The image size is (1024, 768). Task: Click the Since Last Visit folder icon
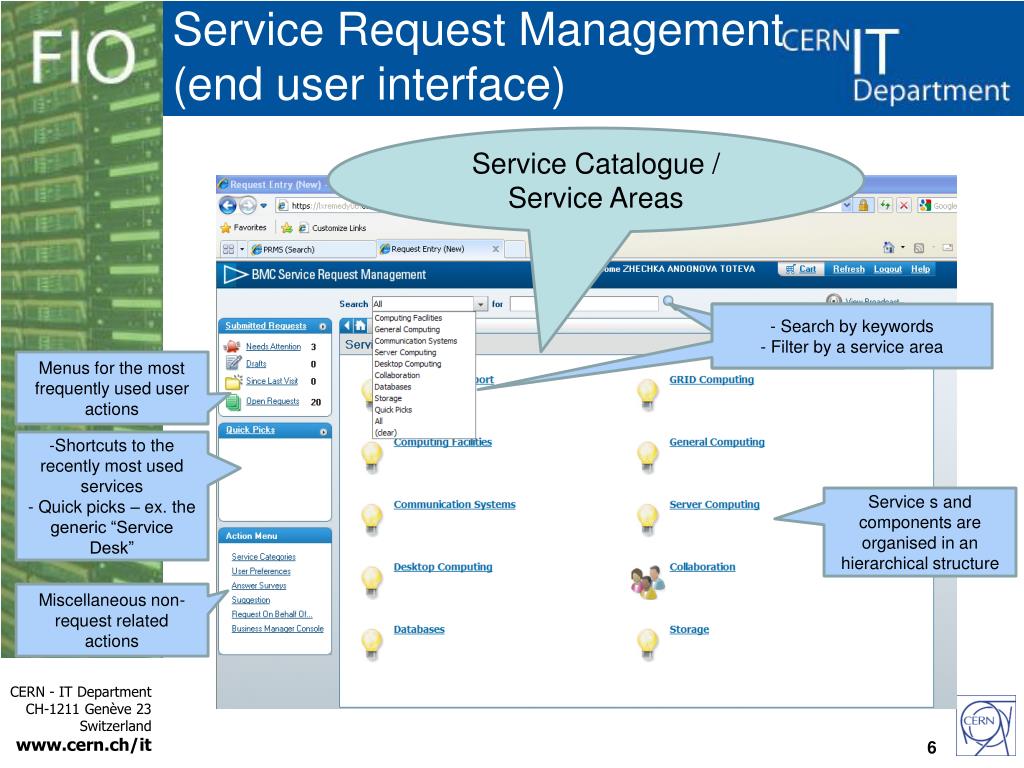[x=233, y=381]
